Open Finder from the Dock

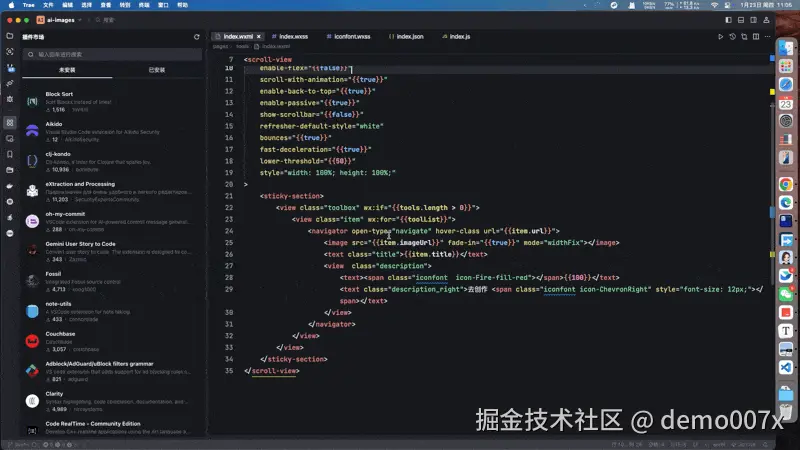click(x=786, y=47)
